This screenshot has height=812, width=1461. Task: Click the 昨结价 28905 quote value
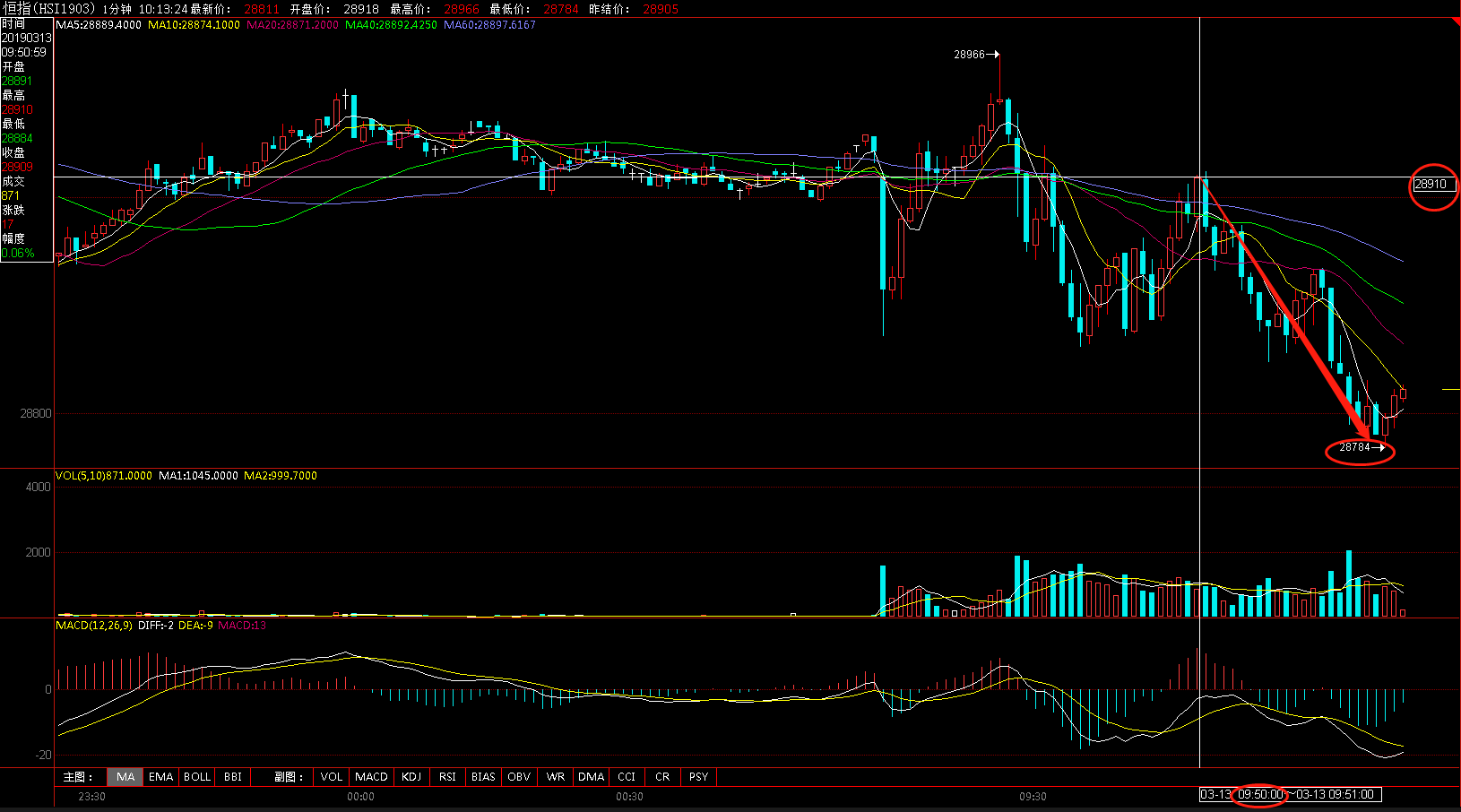click(661, 9)
